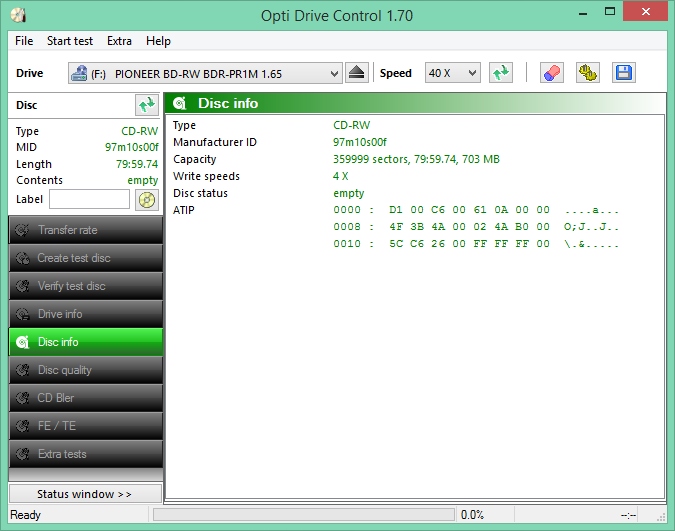Open the Disc quality test
Viewport: 675px width, 531px height.
(86, 370)
